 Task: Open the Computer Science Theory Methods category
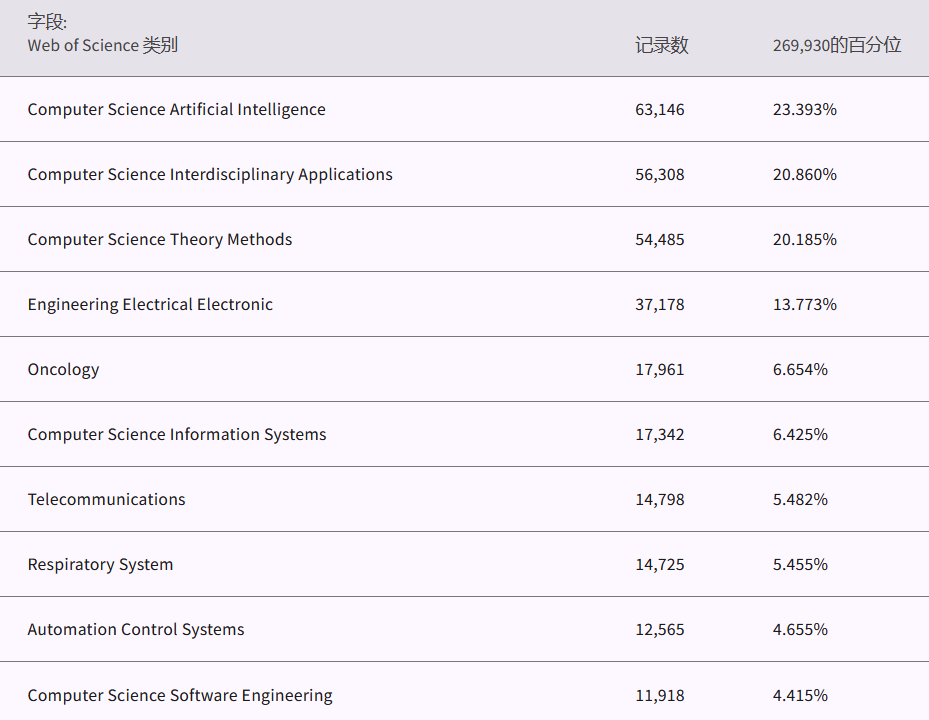[160, 240]
